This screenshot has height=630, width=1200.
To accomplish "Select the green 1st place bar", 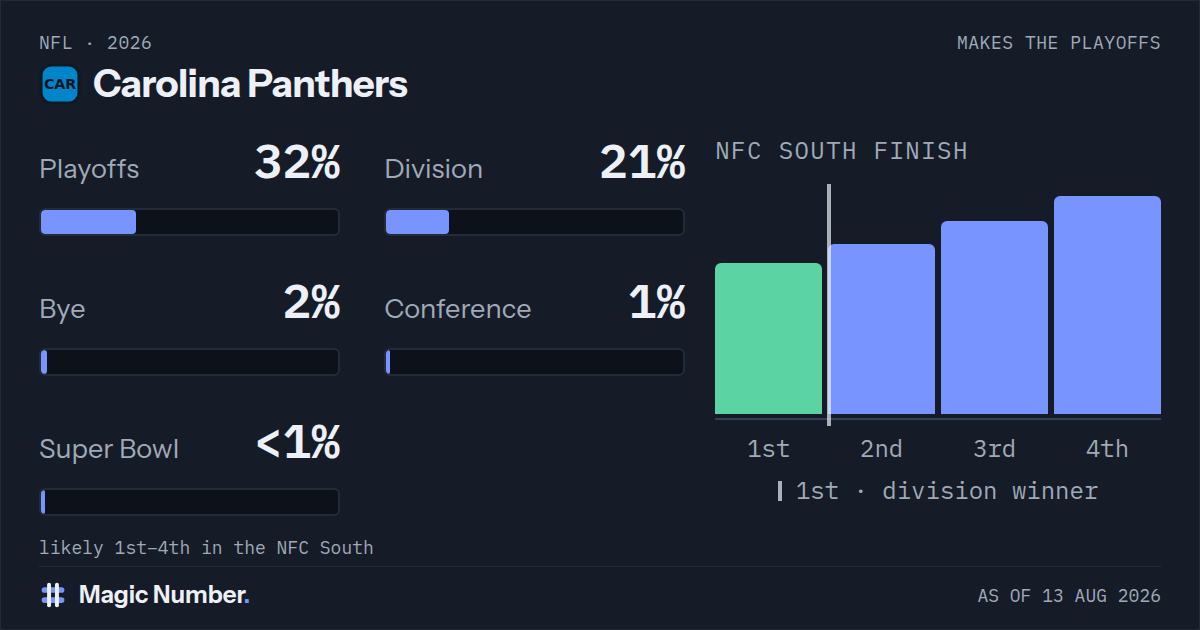I will (x=768, y=339).
